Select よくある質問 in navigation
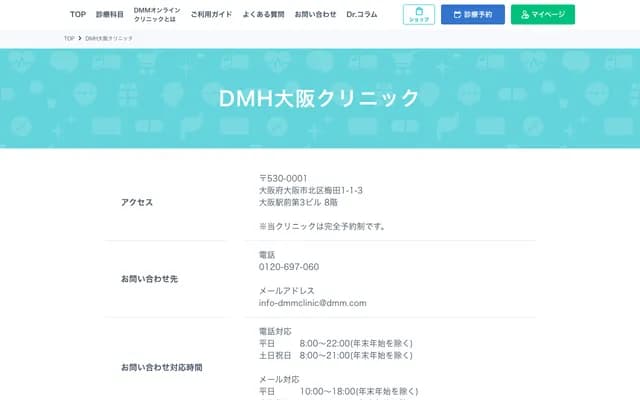Screen dimensions: 640x400 (x=263, y=14)
